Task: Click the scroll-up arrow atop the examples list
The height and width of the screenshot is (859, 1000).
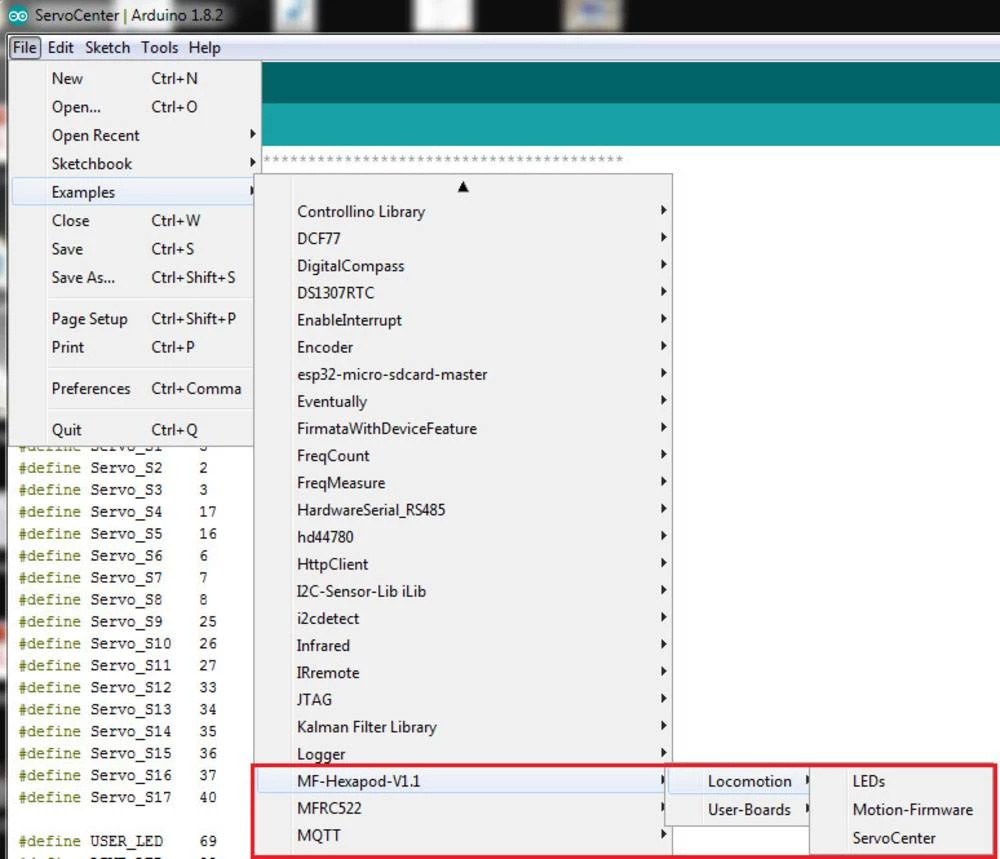Action: pyautogui.click(x=462, y=187)
